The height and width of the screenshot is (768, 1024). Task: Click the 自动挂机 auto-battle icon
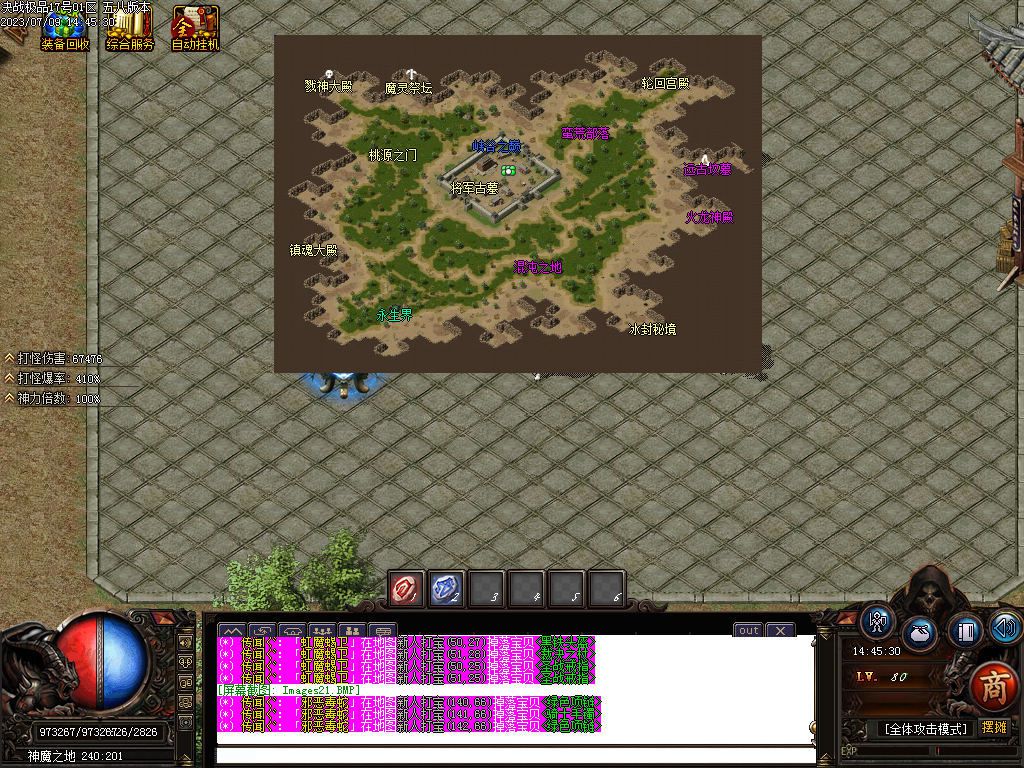194,26
